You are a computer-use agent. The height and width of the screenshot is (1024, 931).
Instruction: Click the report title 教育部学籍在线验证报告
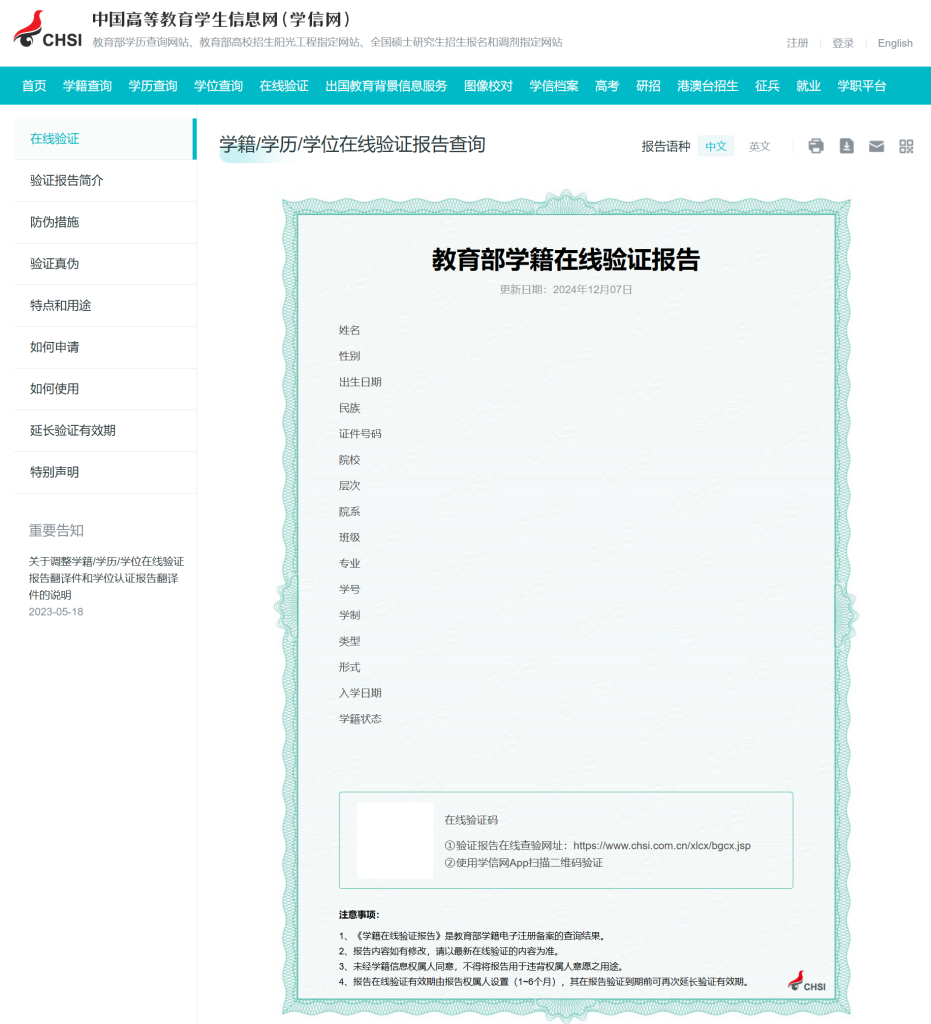(x=565, y=259)
